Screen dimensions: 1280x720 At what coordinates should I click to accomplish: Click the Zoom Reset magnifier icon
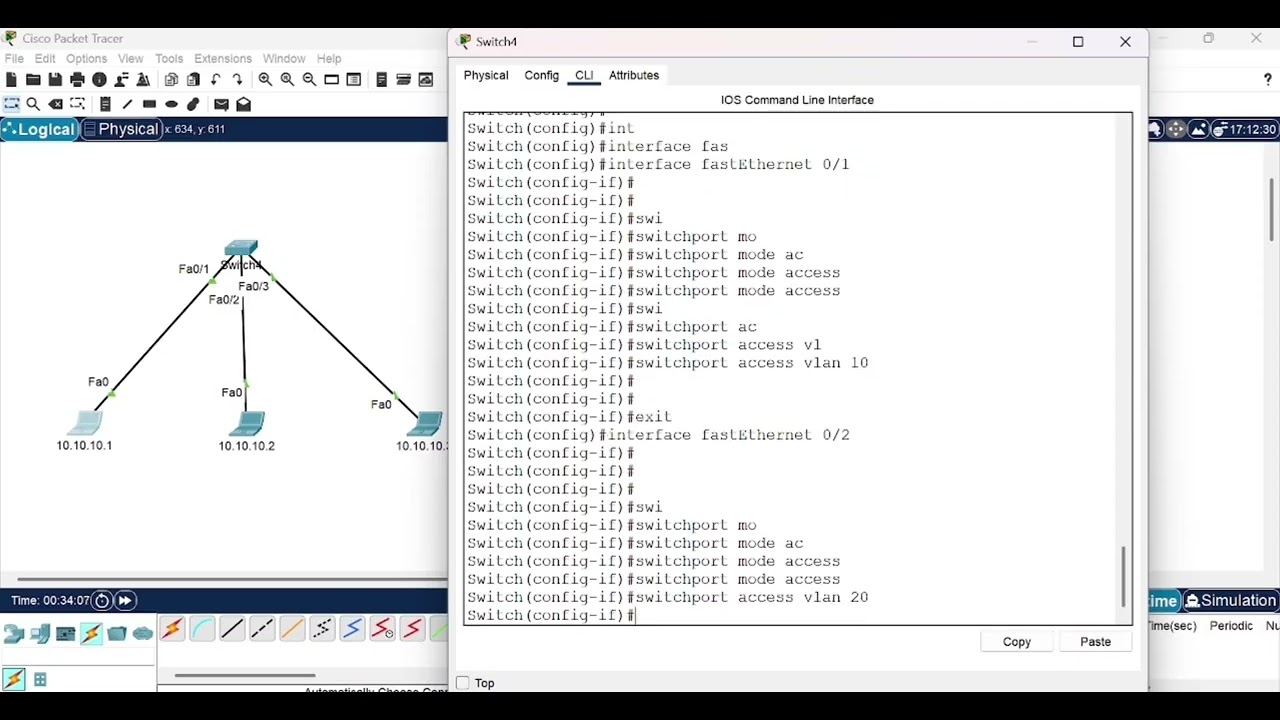pos(287,80)
